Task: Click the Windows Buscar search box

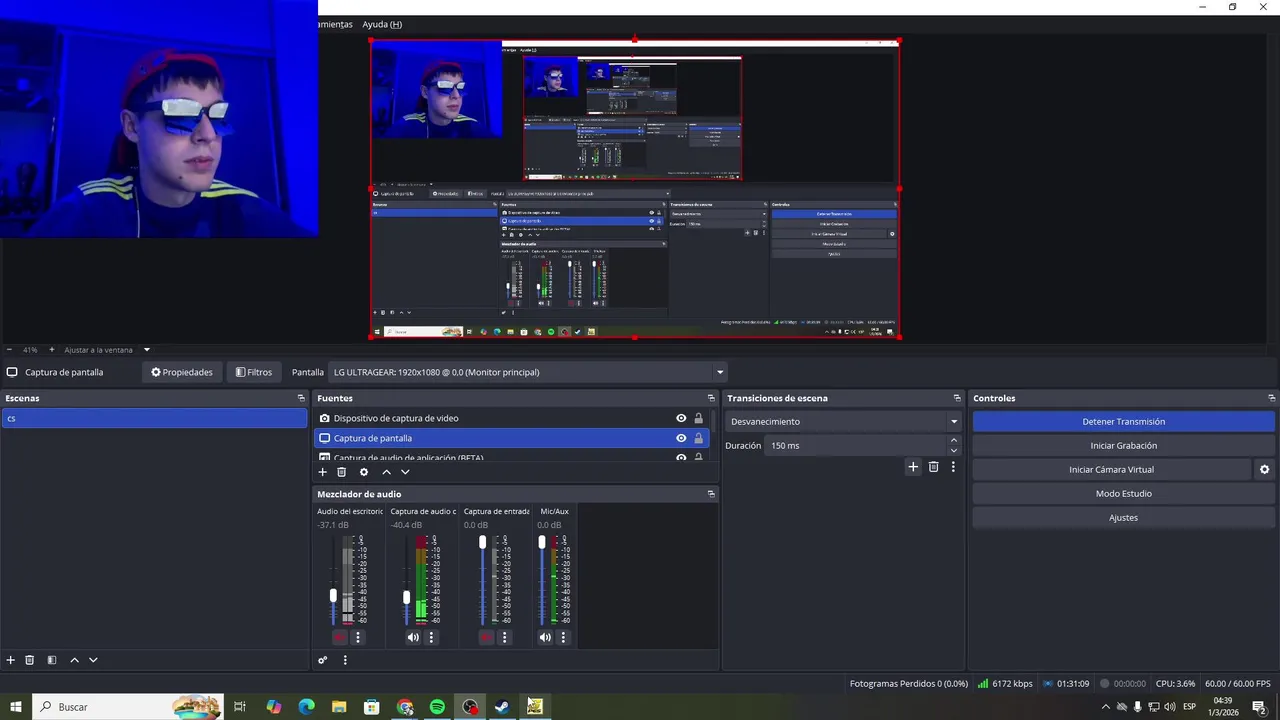Action: click(128, 707)
